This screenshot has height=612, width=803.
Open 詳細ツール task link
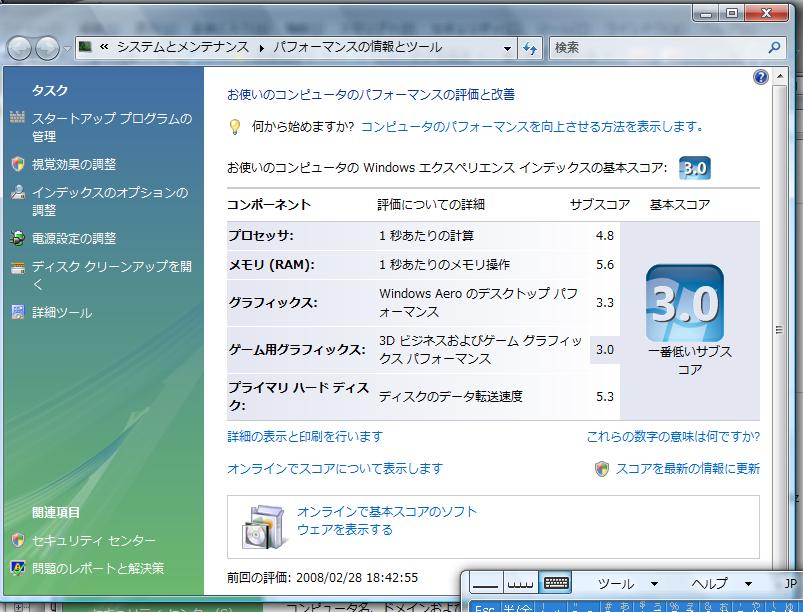coord(62,313)
